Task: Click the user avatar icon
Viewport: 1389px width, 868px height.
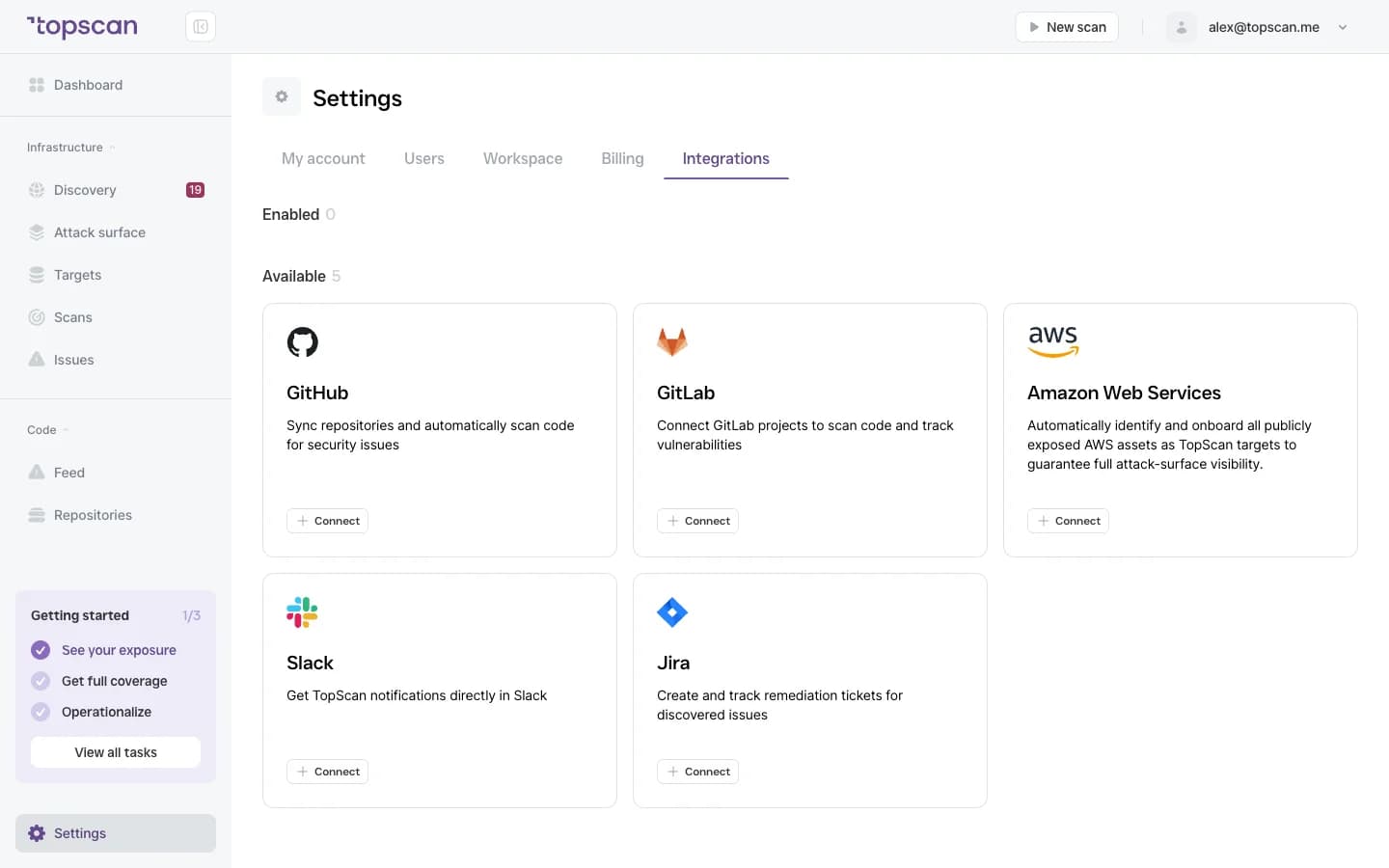Action: [x=1182, y=27]
